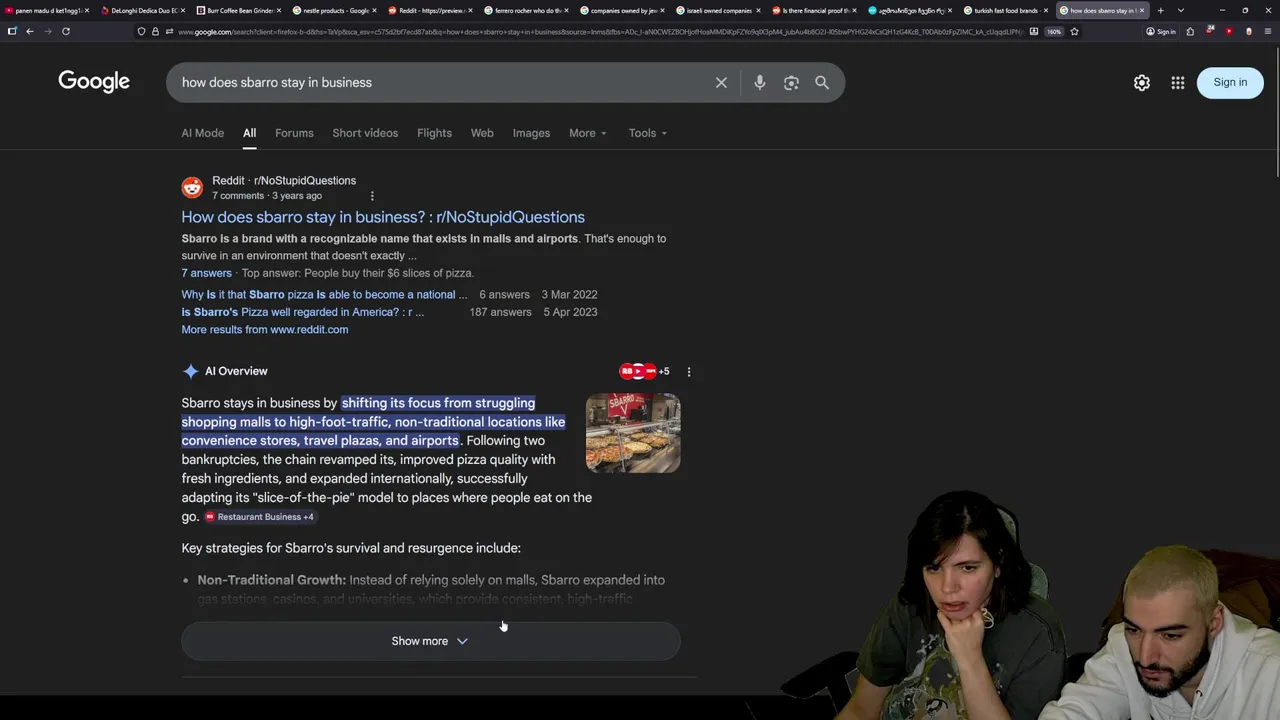Switch to 'panen madu' YouTube browser tab

point(48,10)
